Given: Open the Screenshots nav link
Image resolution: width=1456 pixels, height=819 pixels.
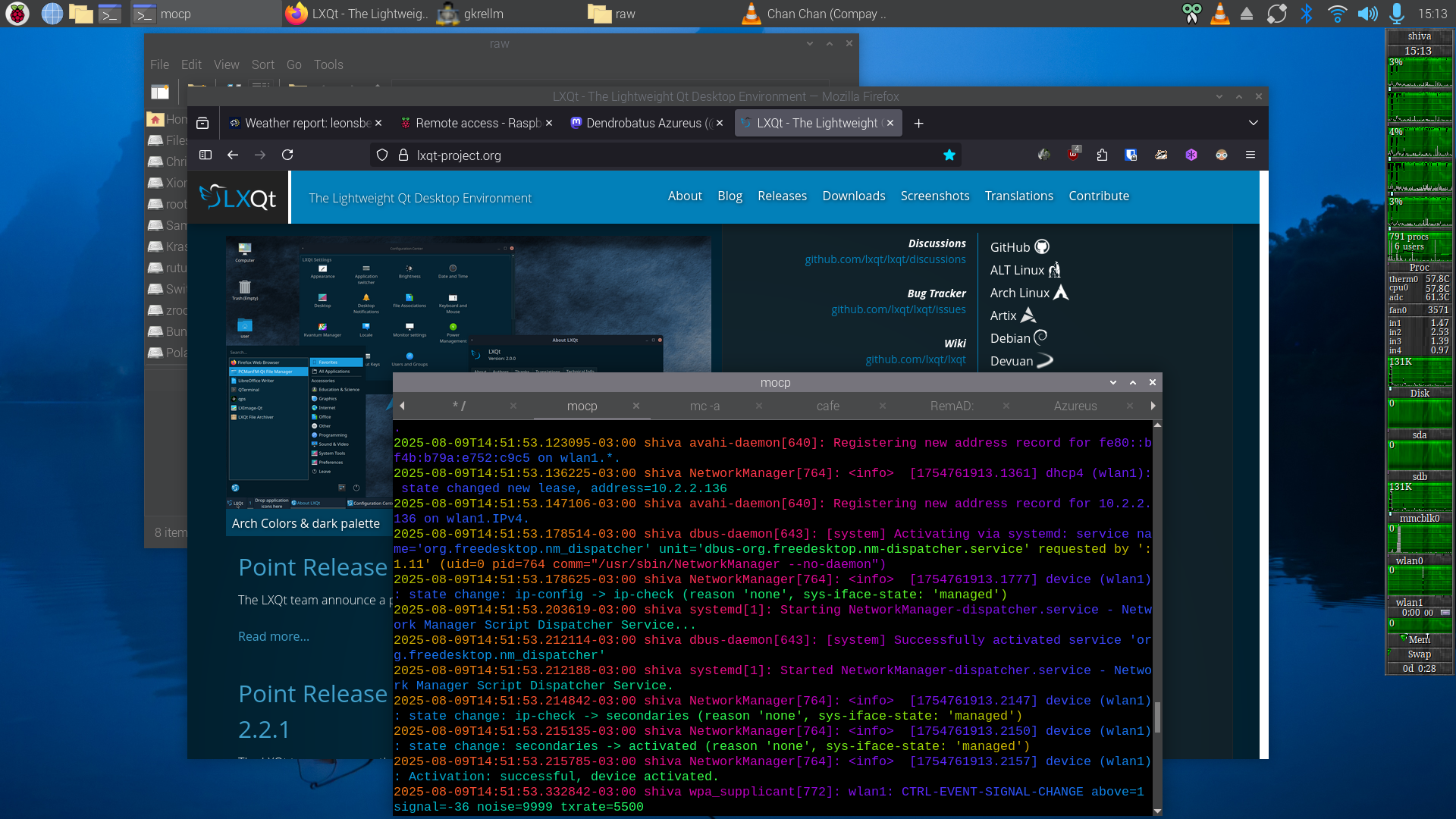Looking at the screenshot, I should (x=935, y=196).
